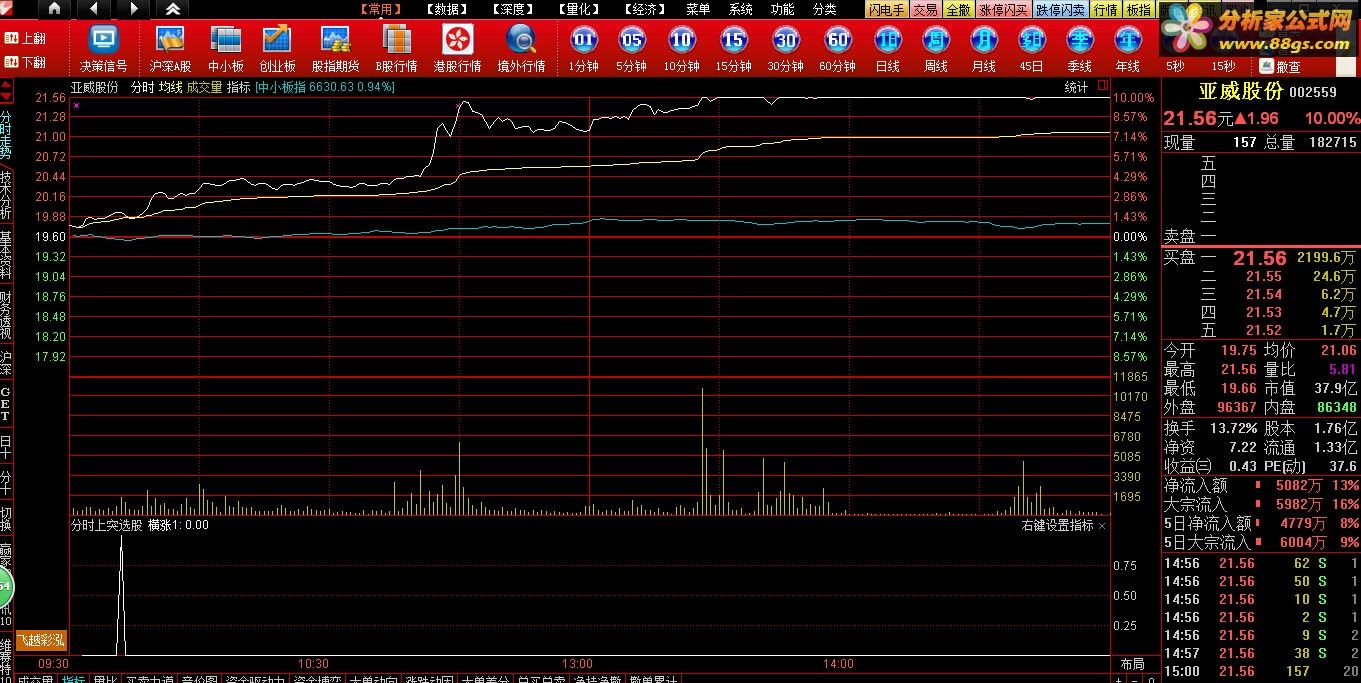1361x683 pixels.
Task: Open the 创业板 board icon
Action: [x=277, y=48]
